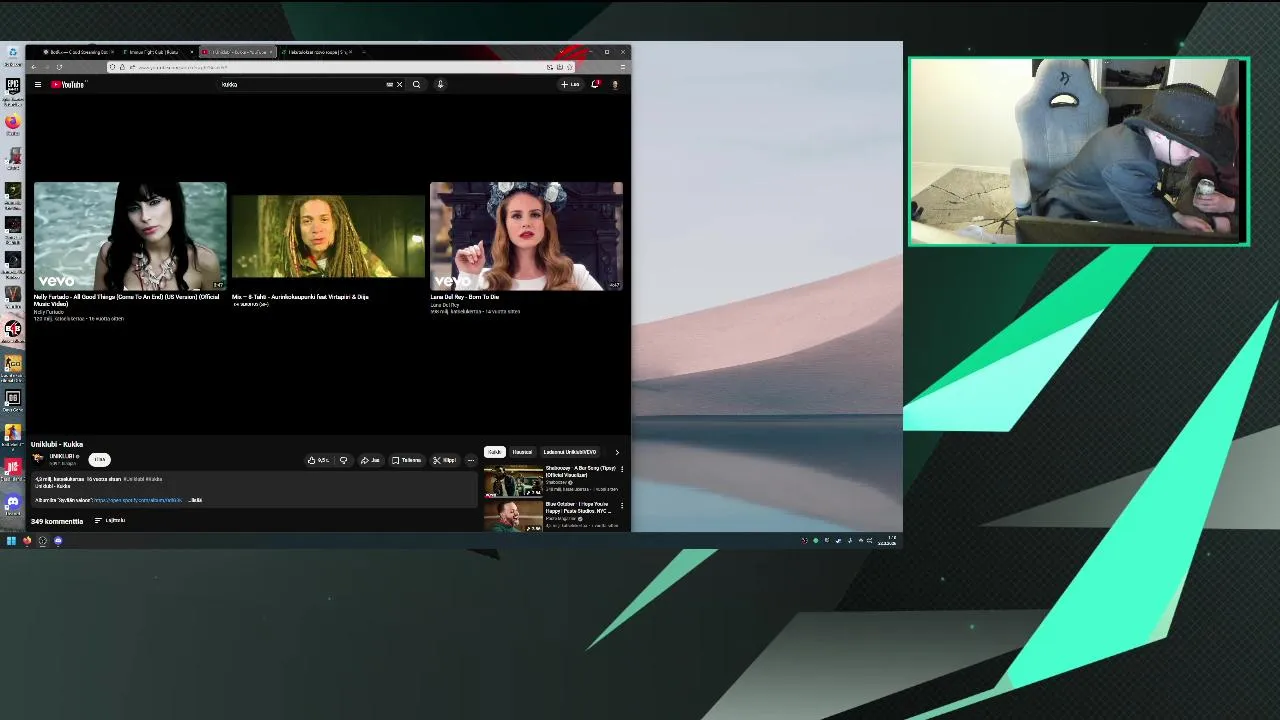This screenshot has height=720, width=1280.
Task: Reload the page with the browser refresh icon
Action: click(x=59, y=67)
